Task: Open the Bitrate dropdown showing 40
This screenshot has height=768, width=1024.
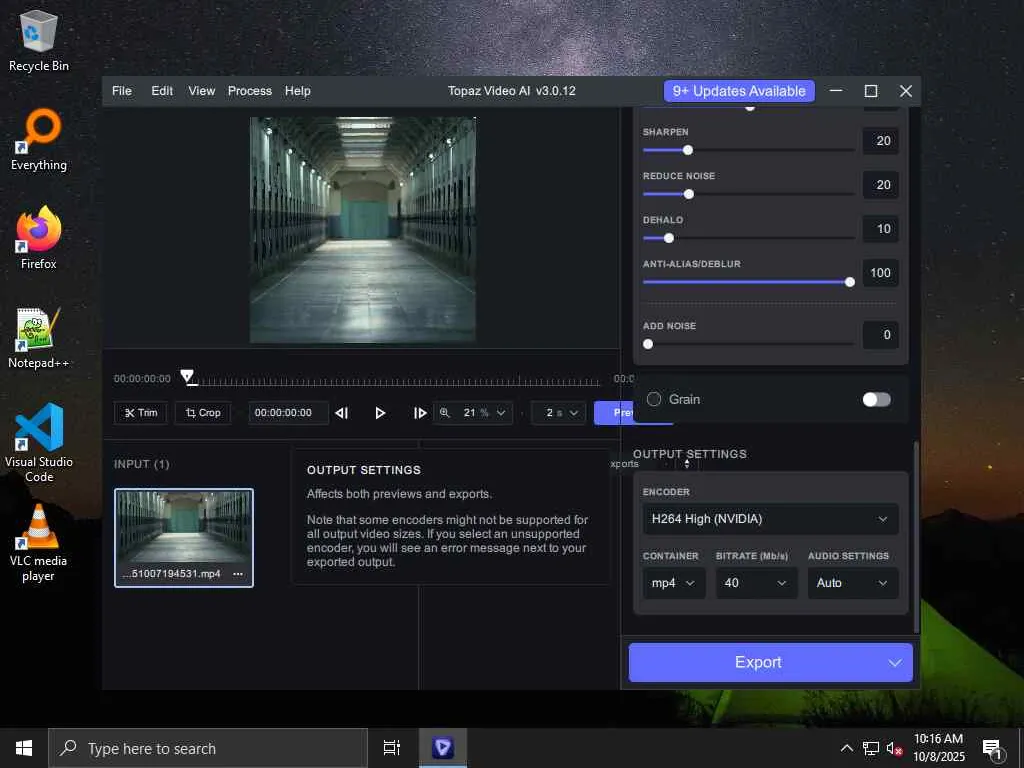Action: [x=756, y=583]
